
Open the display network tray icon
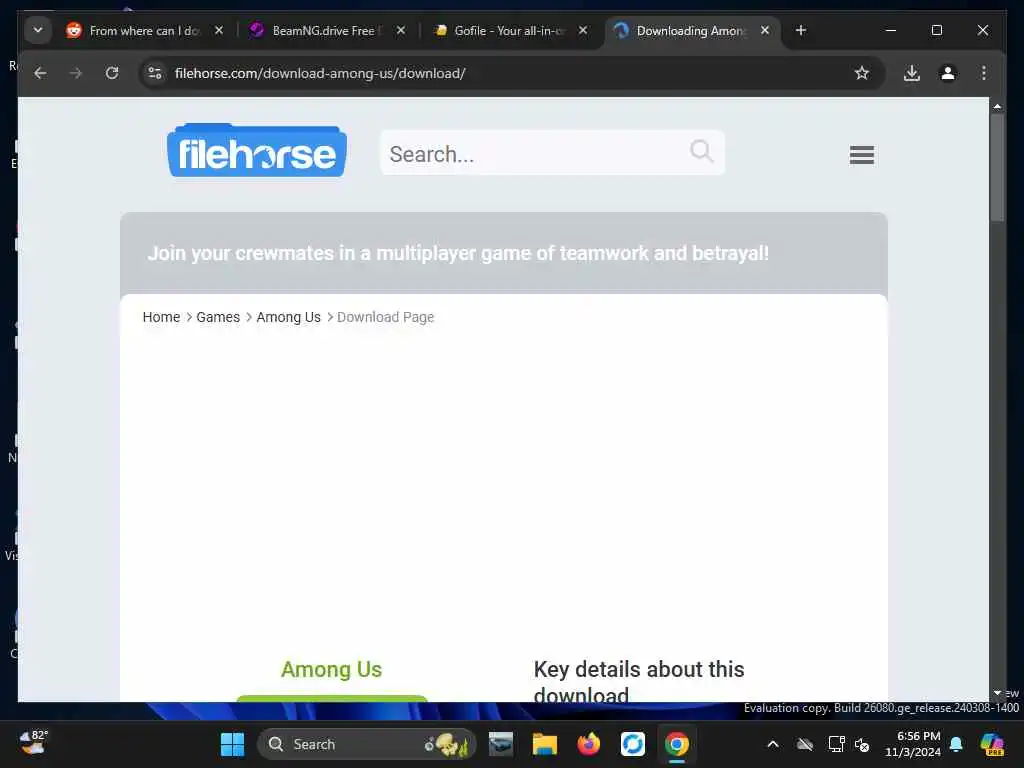click(836, 744)
